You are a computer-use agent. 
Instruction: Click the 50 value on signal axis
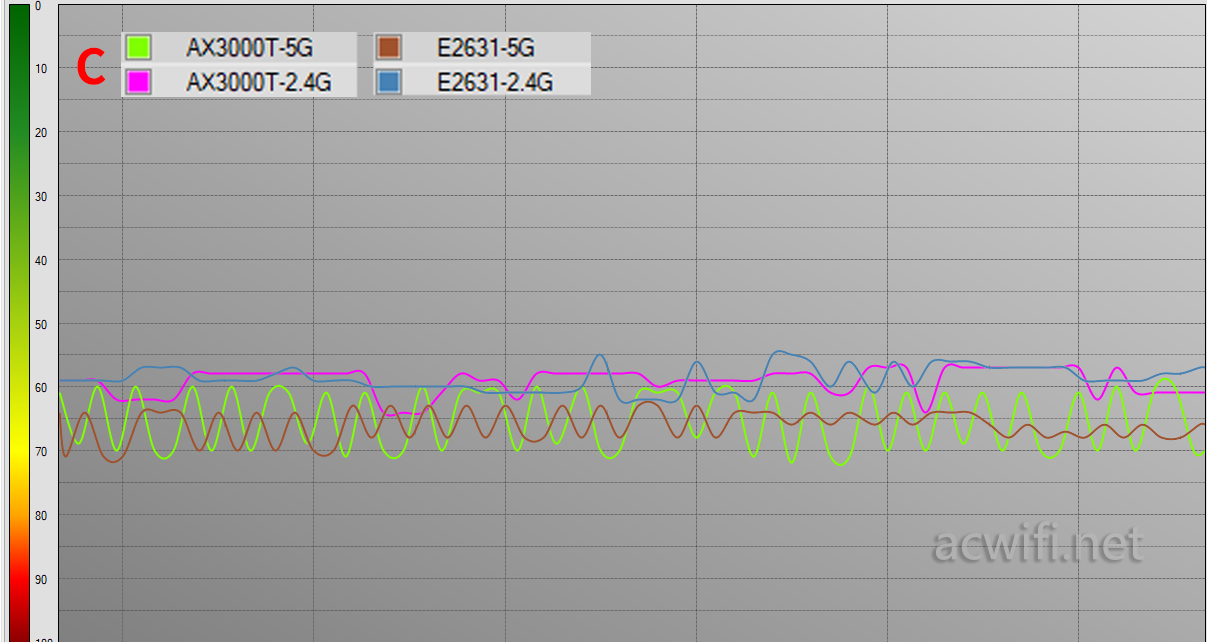(x=41, y=324)
